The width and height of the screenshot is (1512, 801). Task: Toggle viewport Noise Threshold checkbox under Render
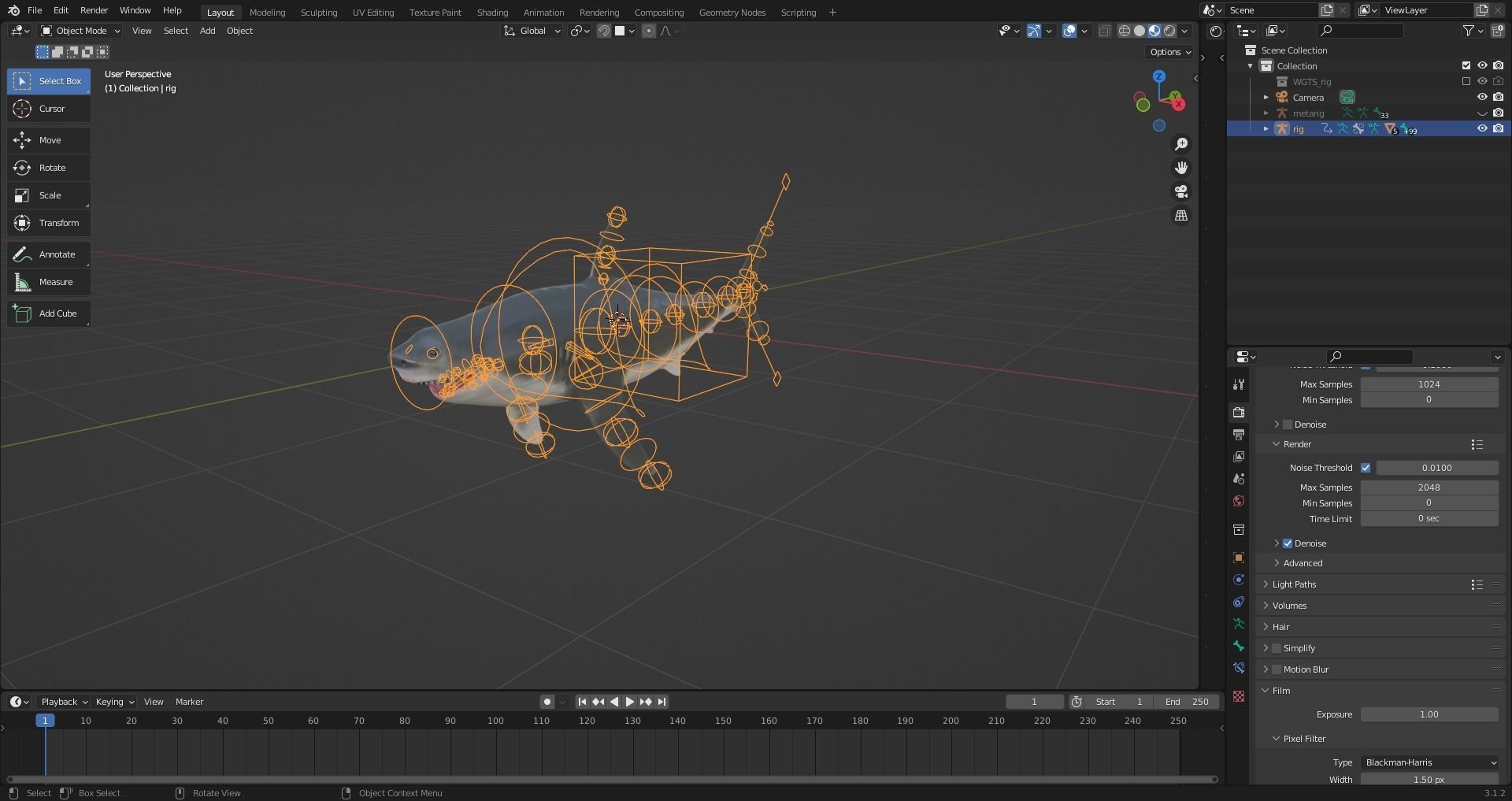coord(1366,468)
